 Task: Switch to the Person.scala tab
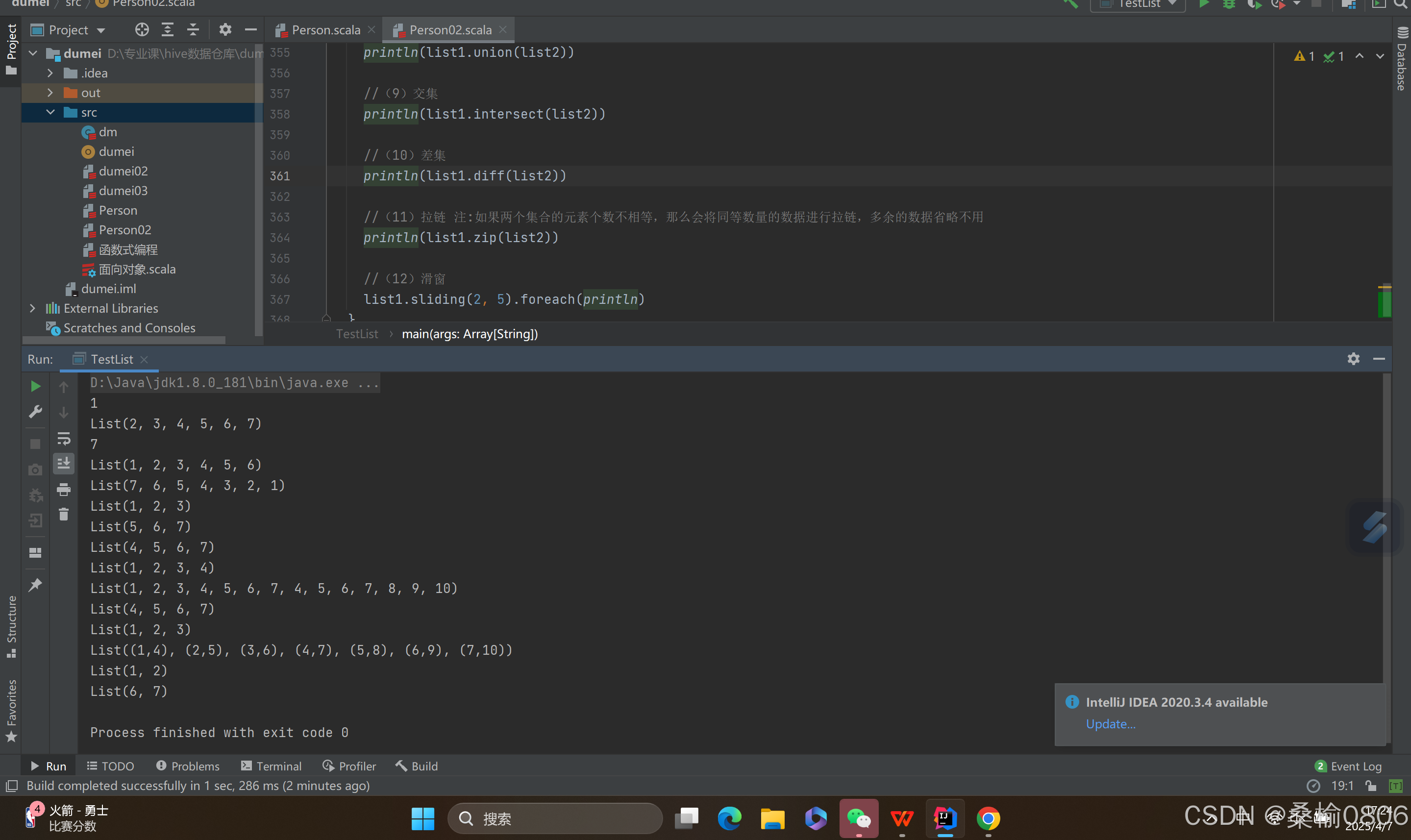click(325, 30)
